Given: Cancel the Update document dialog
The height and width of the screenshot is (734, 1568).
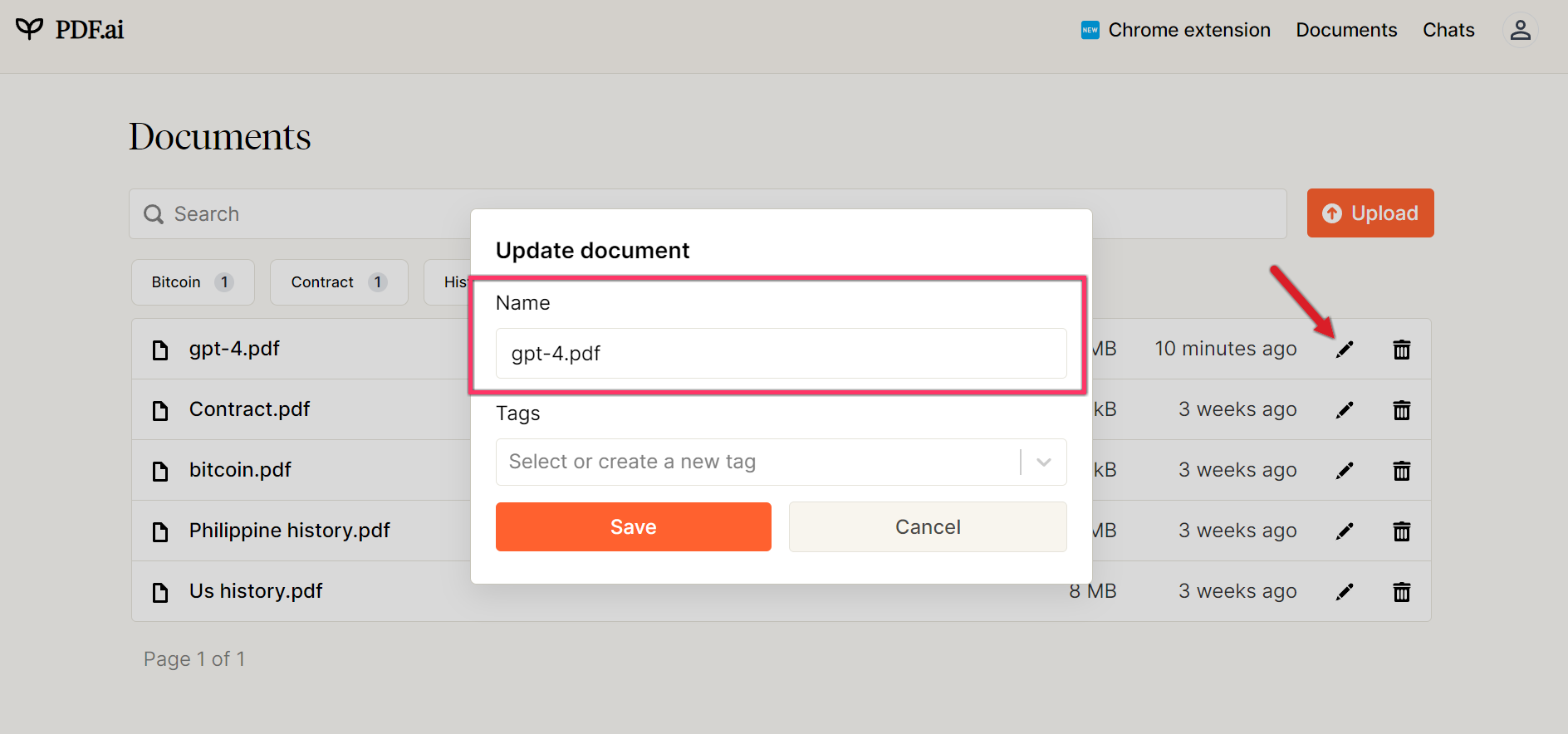Looking at the screenshot, I should pos(928,526).
